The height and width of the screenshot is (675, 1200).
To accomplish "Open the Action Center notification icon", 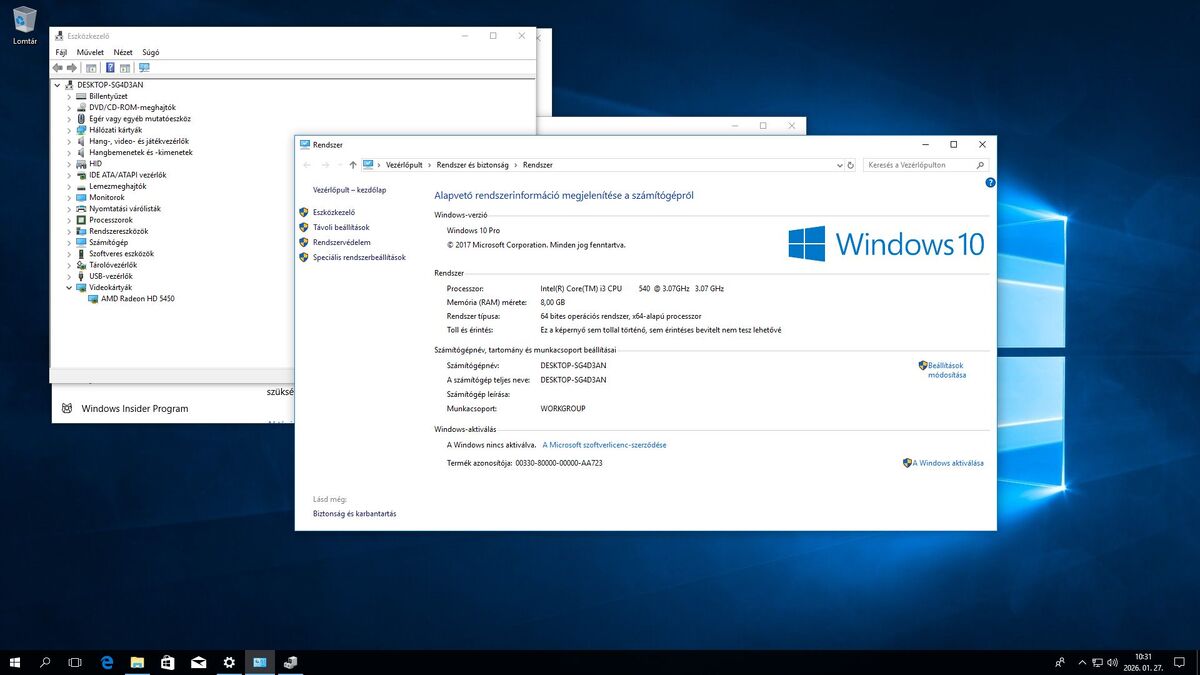I will point(1181,662).
